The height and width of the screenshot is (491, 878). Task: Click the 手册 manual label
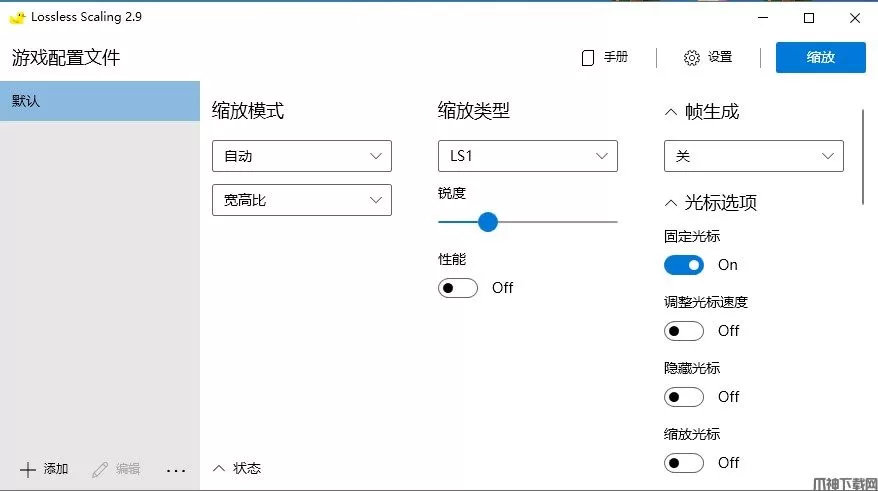click(615, 57)
